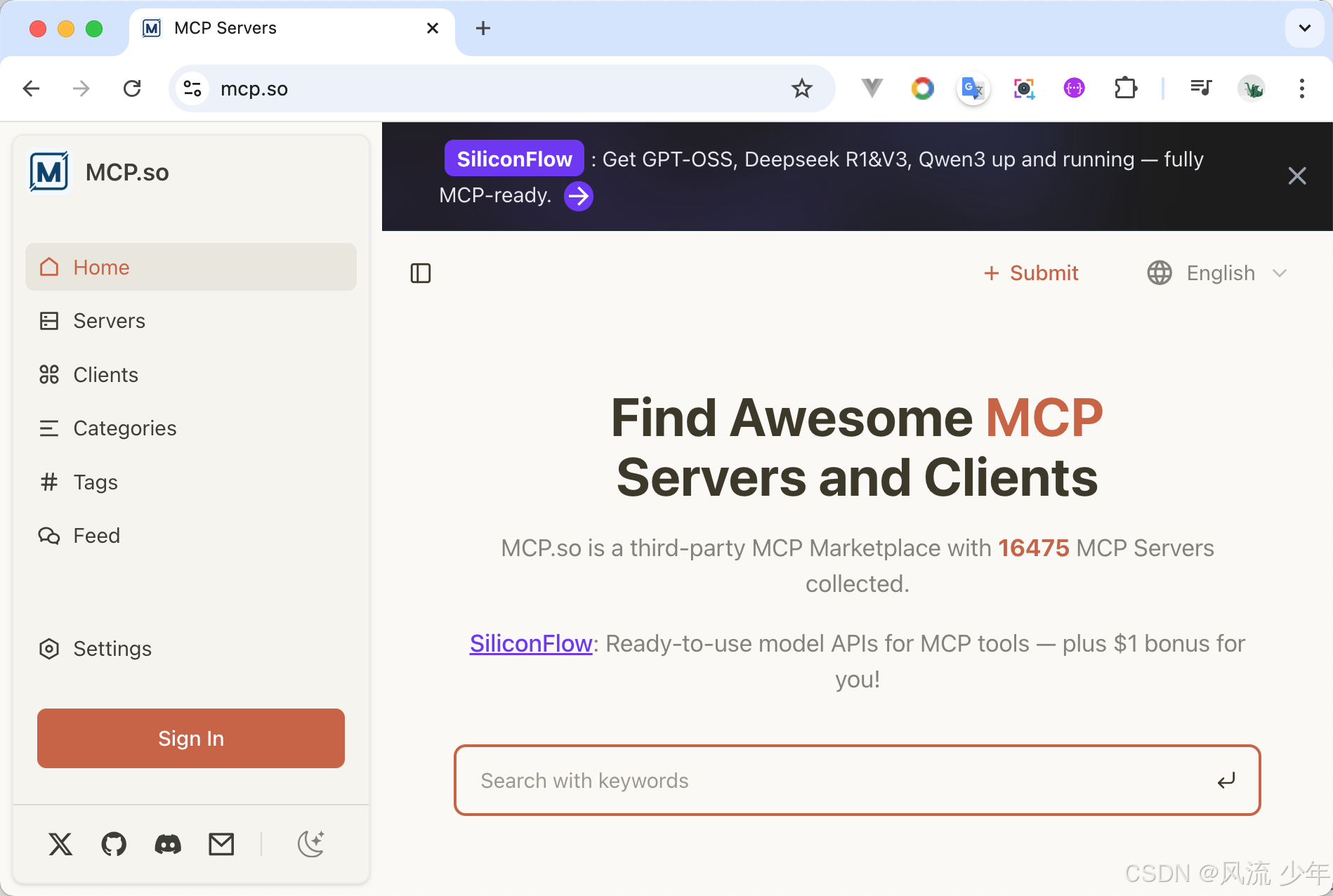The image size is (1333, 896).
Task: Go back in browser history
Action: (31, 88)
